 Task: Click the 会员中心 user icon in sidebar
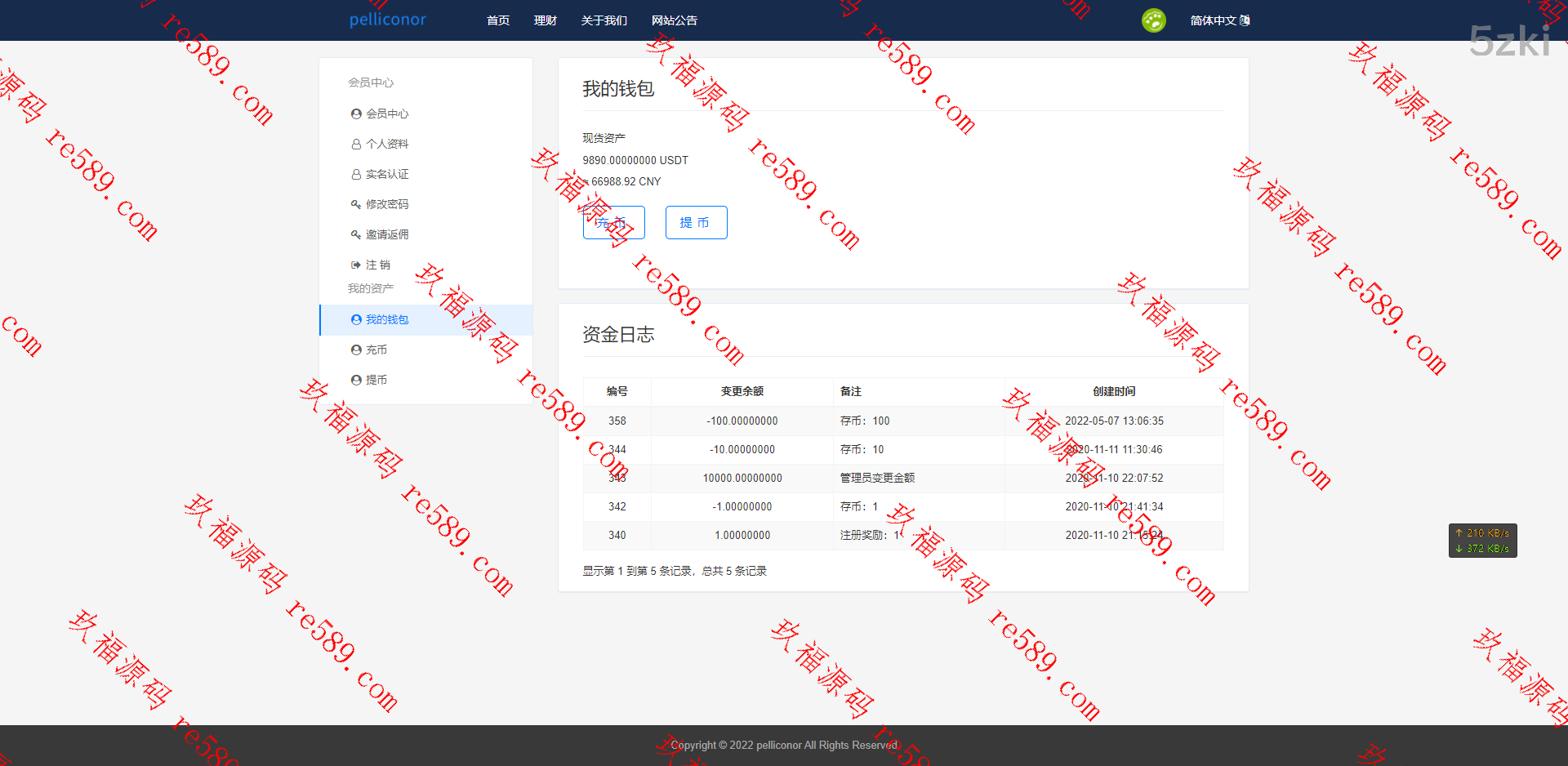[x=356, y=114]
